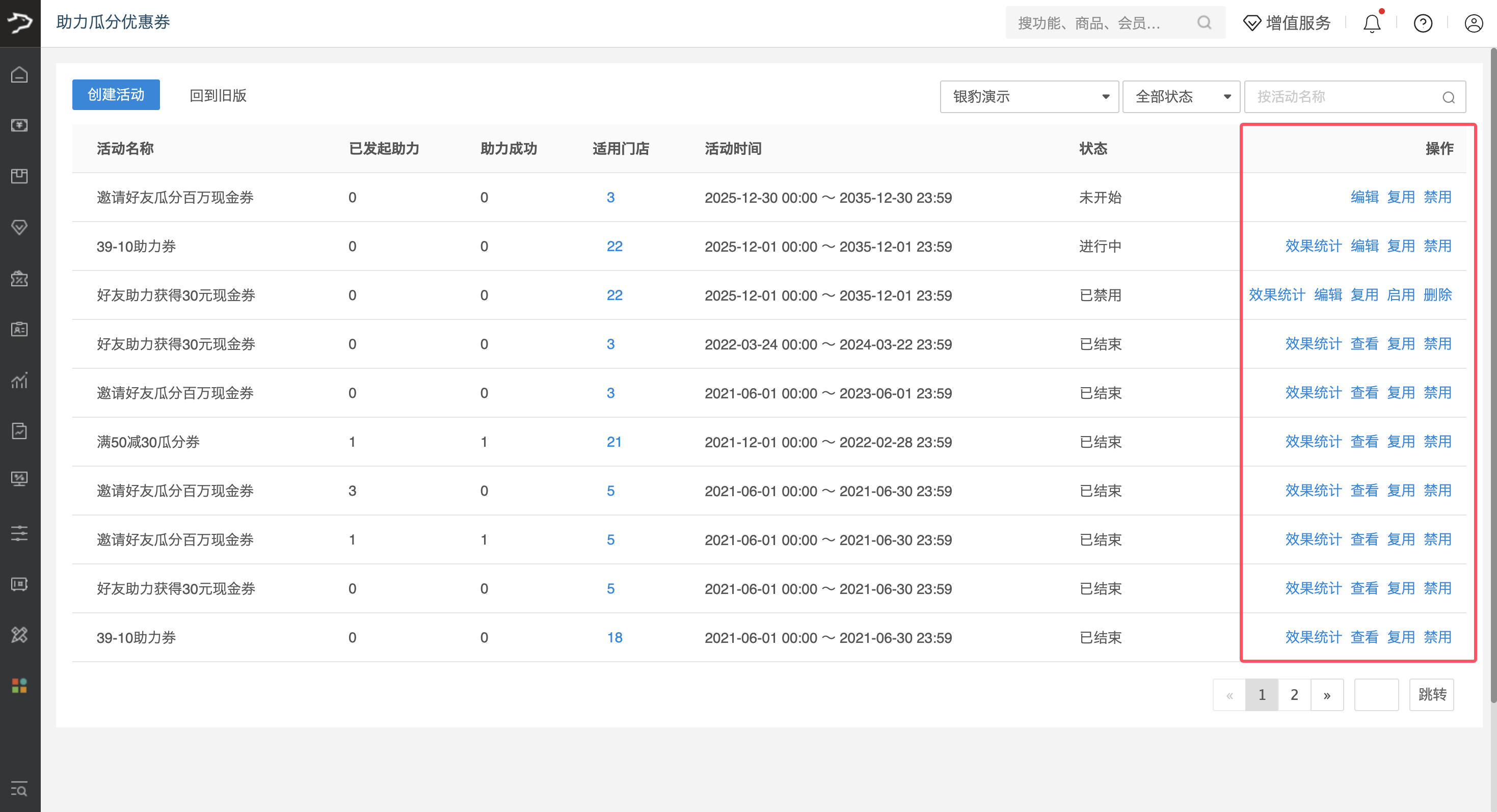Screen dimensions: 1497x812
Task: Expand the 银豹演示 store dropdown
Action: [x=1029, y=96]
